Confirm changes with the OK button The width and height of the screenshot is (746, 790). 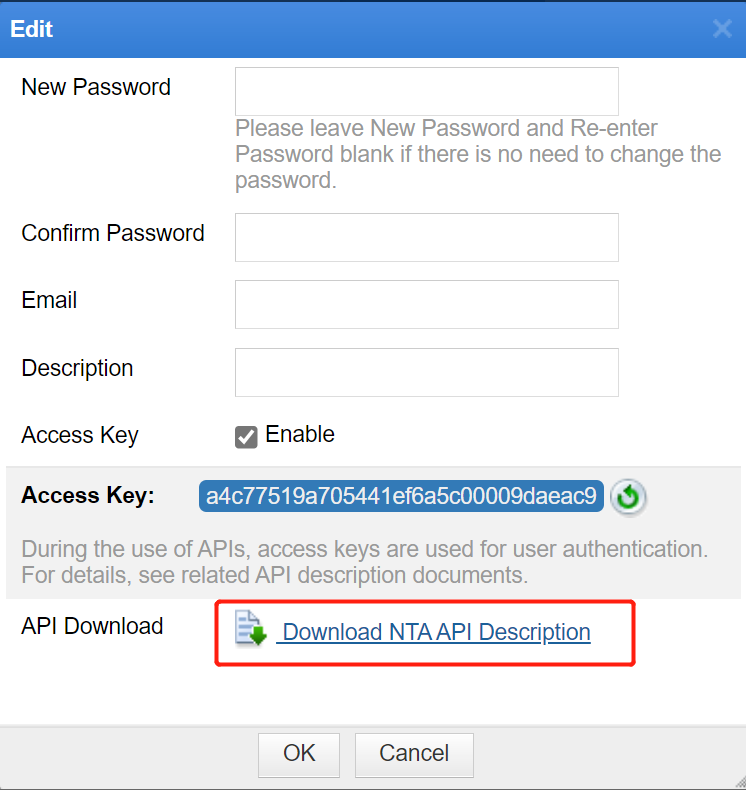coord(299,755)
